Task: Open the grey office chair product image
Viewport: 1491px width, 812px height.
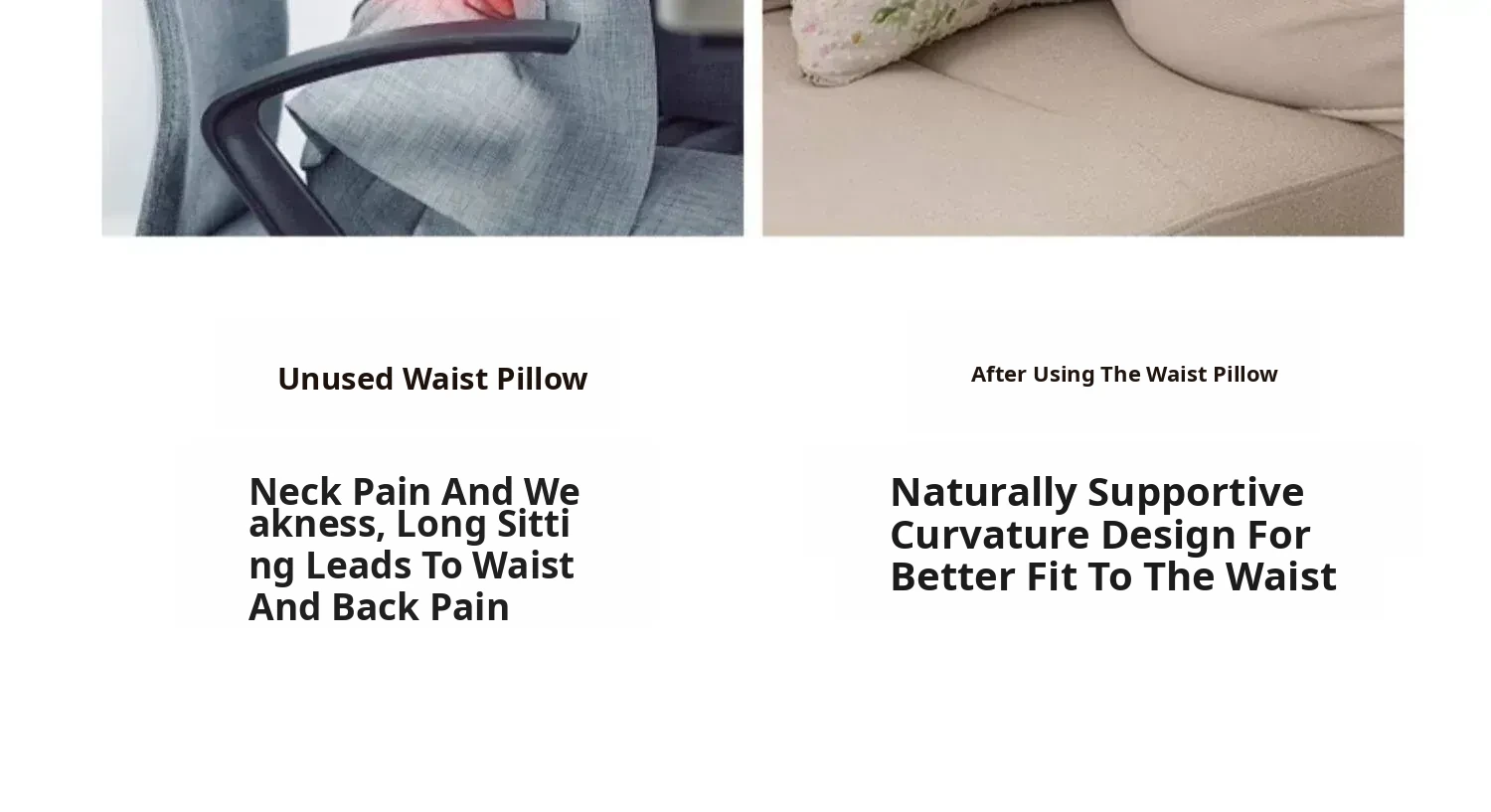Action: (422, 117)
